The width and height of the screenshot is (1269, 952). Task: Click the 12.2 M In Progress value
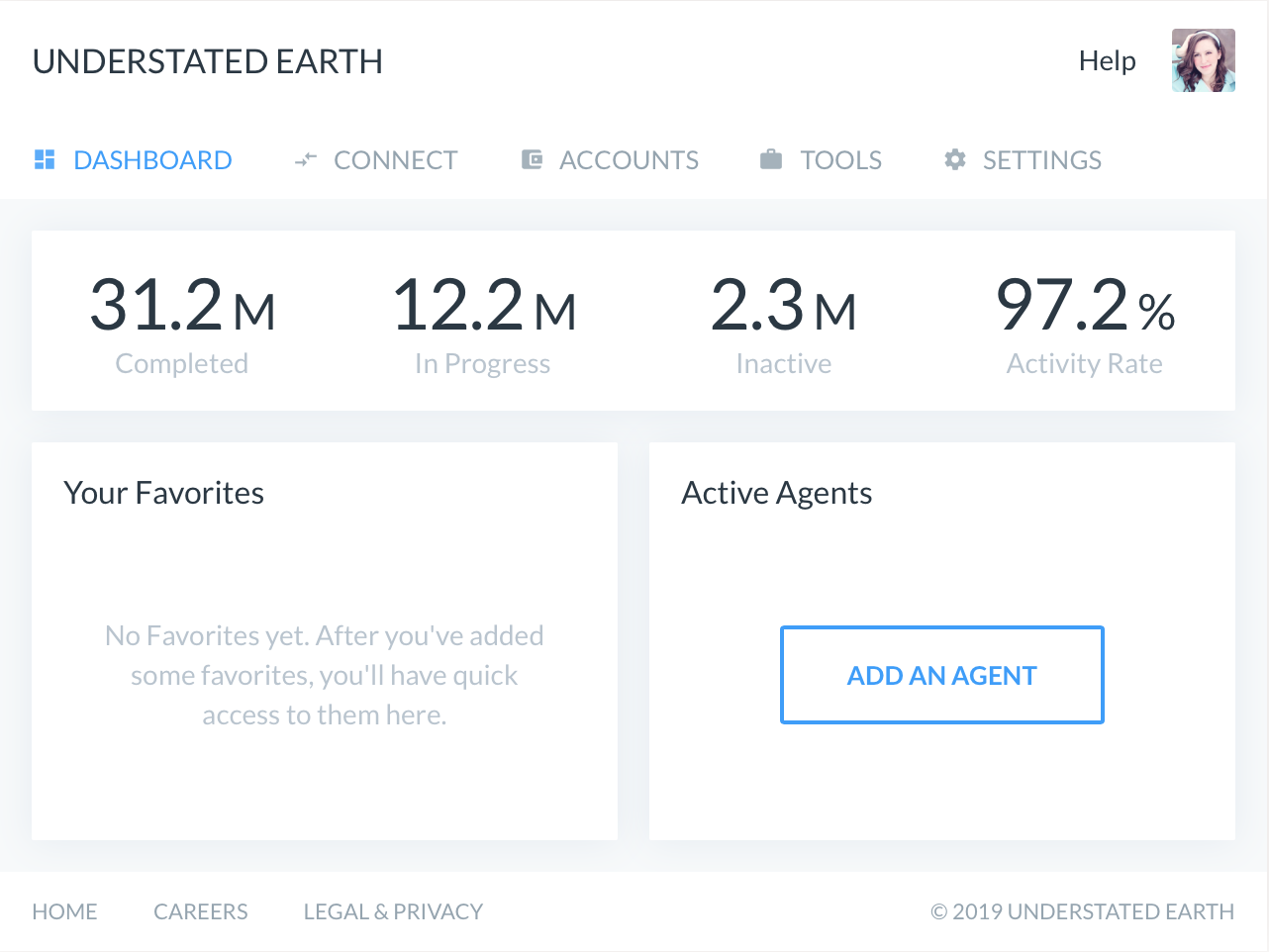484,305
